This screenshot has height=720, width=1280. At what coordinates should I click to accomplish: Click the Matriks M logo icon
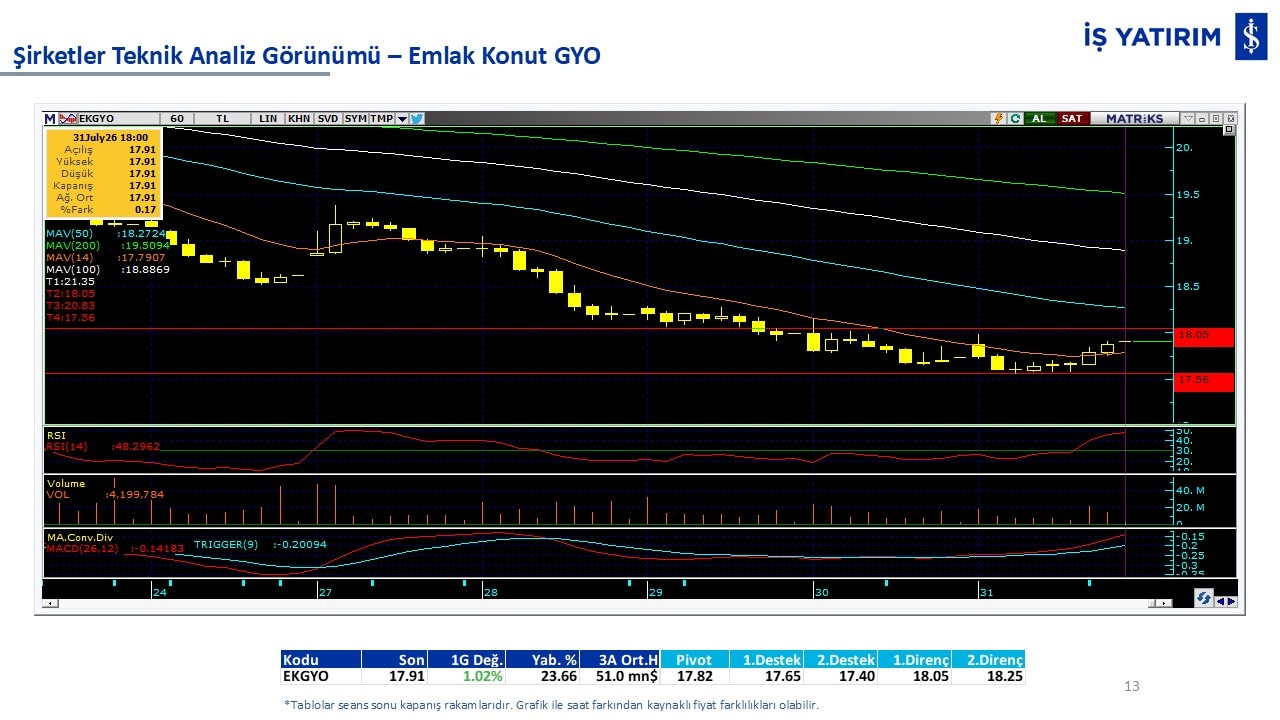coord(50,118)
